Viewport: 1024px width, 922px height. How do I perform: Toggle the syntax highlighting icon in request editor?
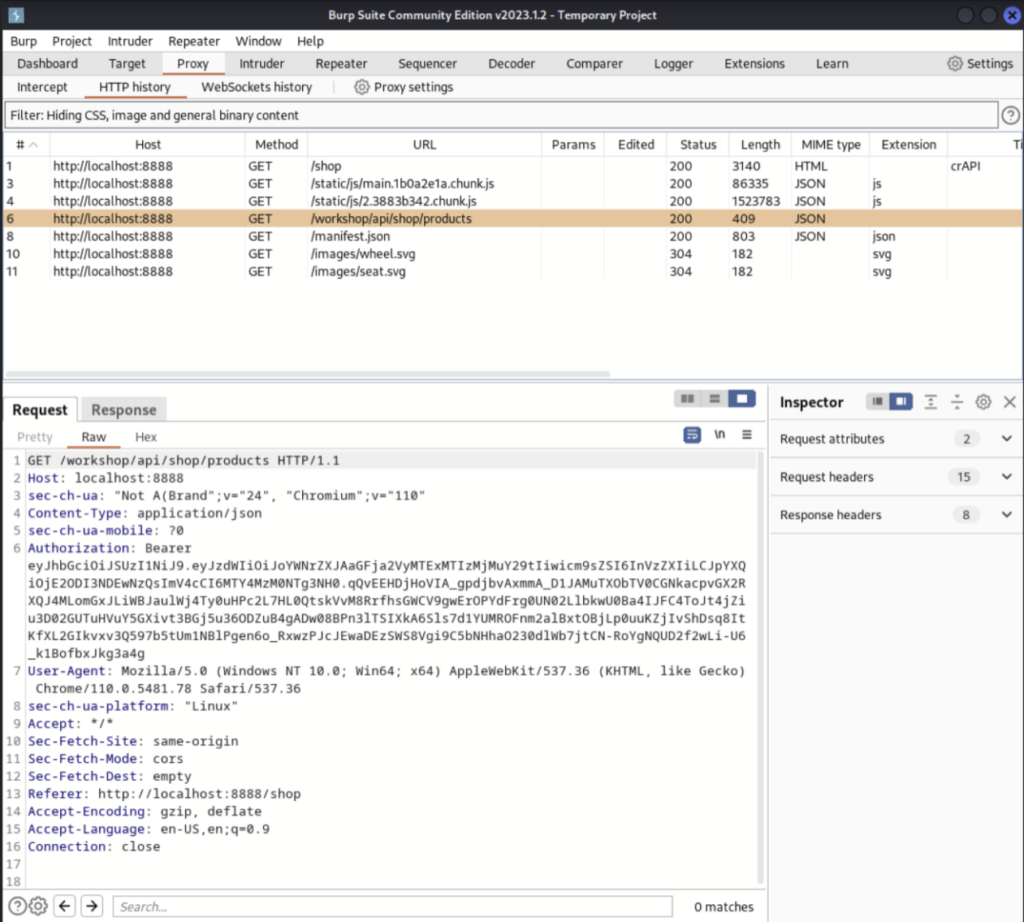tap(692, 436)
